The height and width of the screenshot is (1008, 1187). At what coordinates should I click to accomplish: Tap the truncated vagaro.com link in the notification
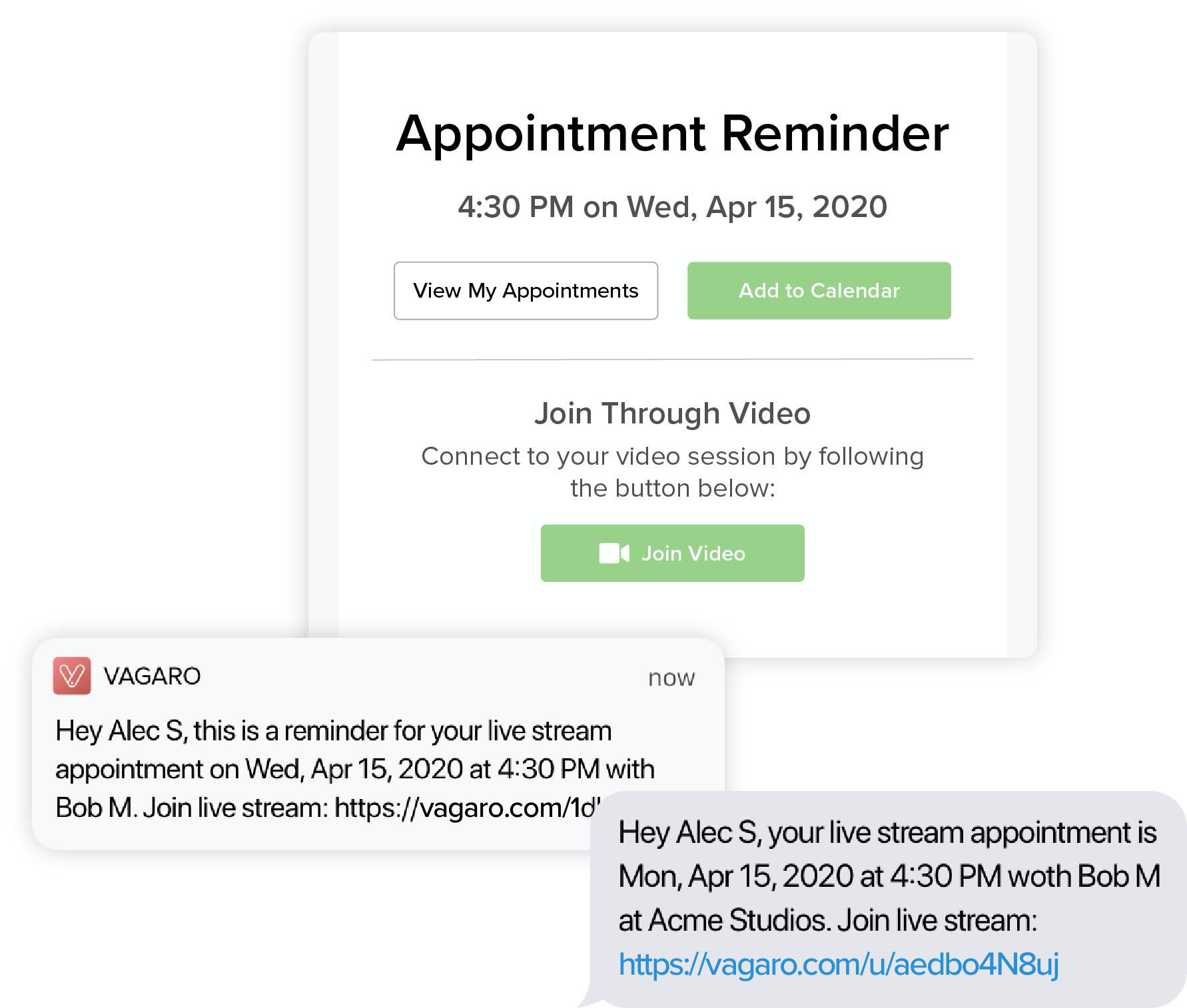[466, 808]
